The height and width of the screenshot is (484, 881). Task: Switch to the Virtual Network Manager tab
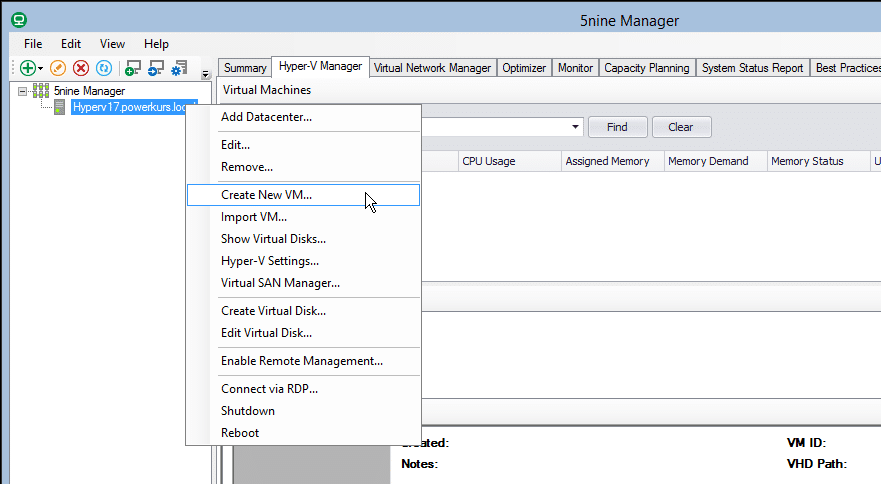point(432,68)
